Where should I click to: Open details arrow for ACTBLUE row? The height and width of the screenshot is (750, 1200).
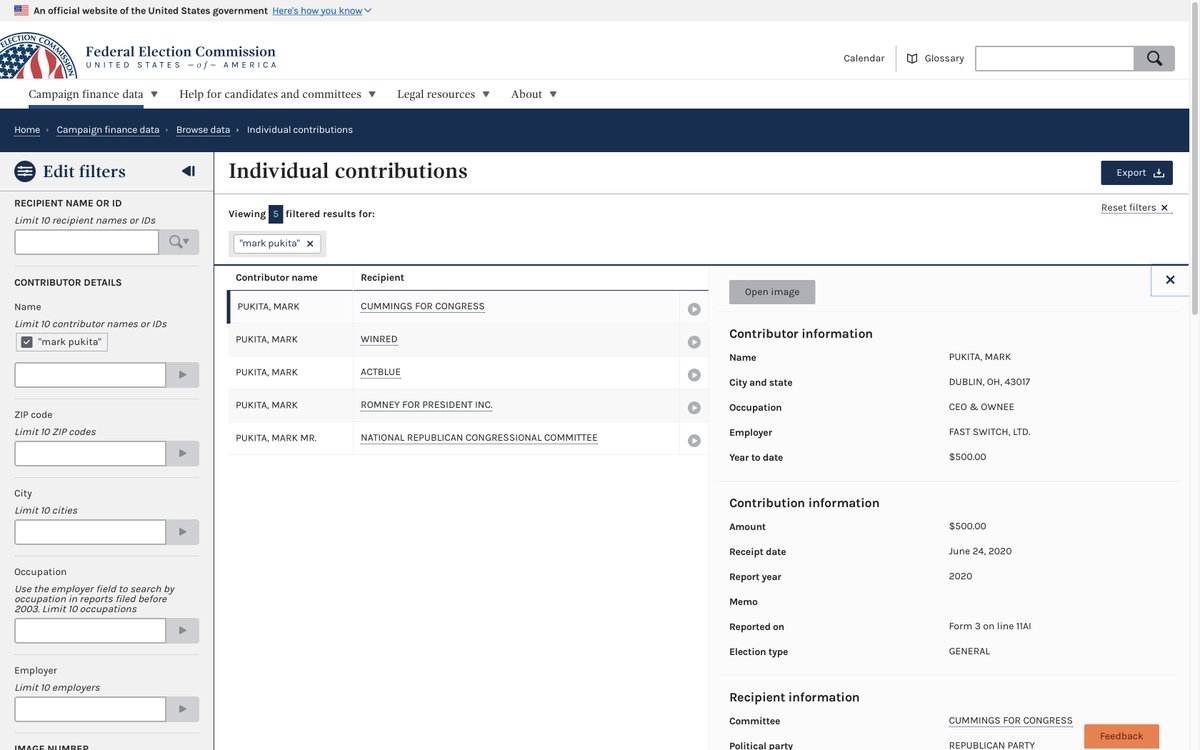coord(694,375)
